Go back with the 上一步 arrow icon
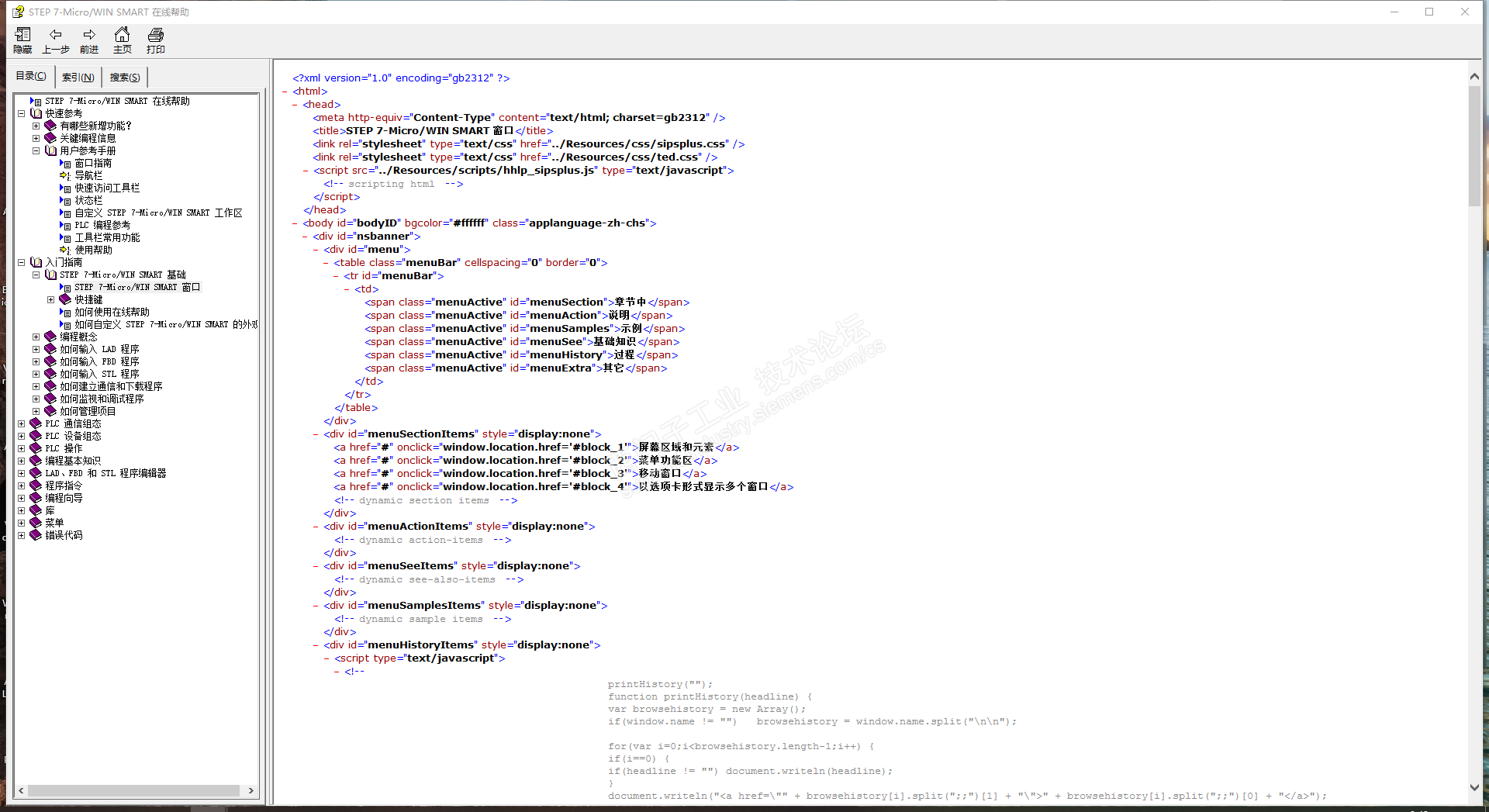The width and height of the screenshot is (1489, 812). coord(55,35)
